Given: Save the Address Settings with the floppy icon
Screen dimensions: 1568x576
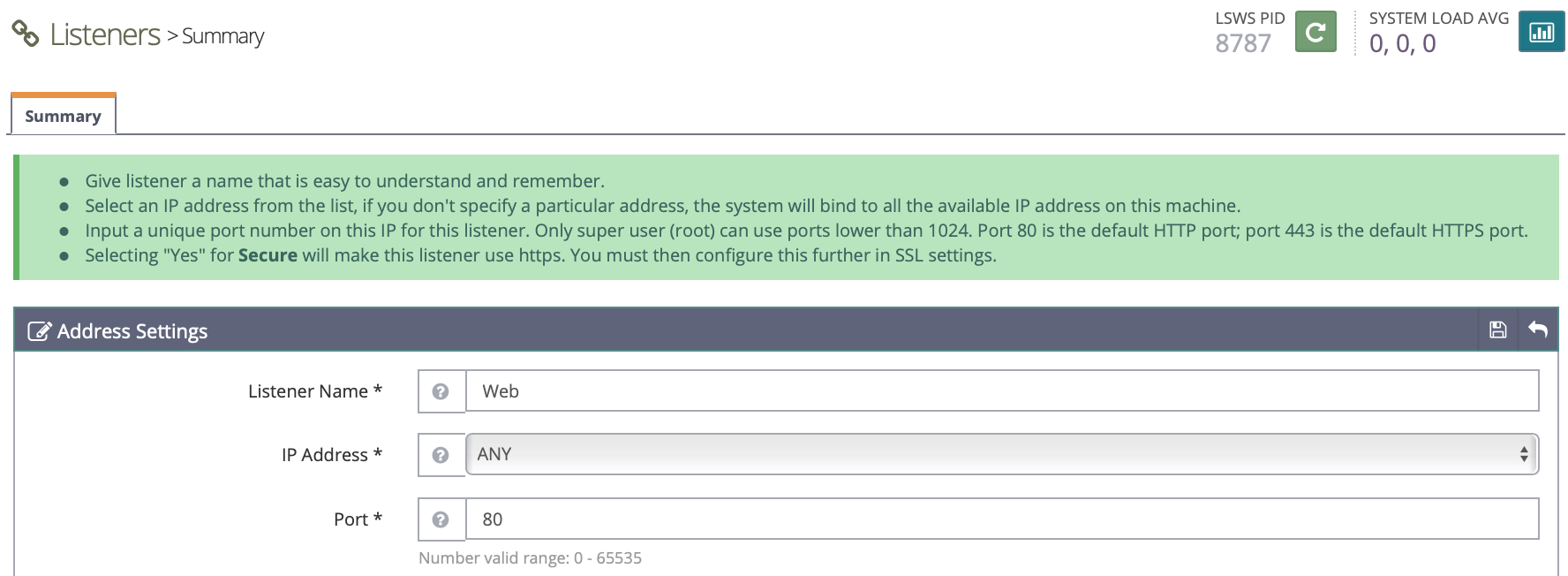Looking at the screenshot, I should pyautogui.click(x=1497, y=330).
